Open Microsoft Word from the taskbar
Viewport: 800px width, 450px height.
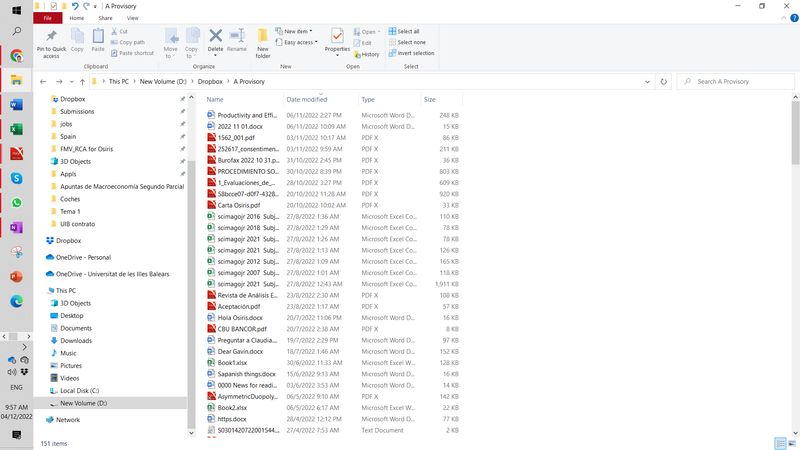(16, 104)
